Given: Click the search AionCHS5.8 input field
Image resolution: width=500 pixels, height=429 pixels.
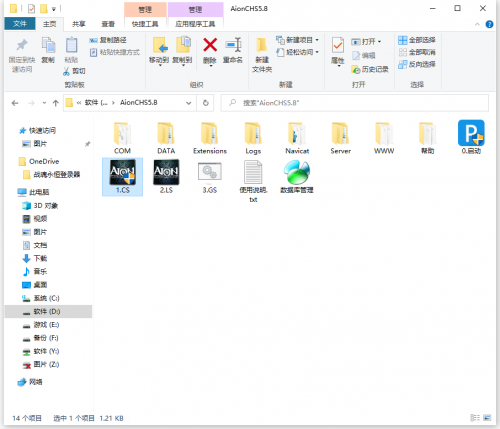Looking at the screenshot, I should [x=355, y=103].
